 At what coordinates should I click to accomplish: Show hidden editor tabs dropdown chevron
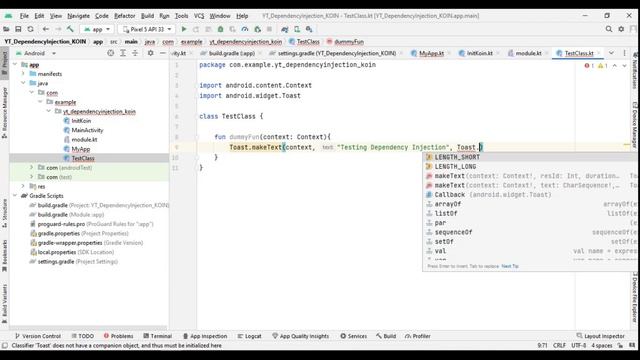pyautogui.click(x=611, y=53)
